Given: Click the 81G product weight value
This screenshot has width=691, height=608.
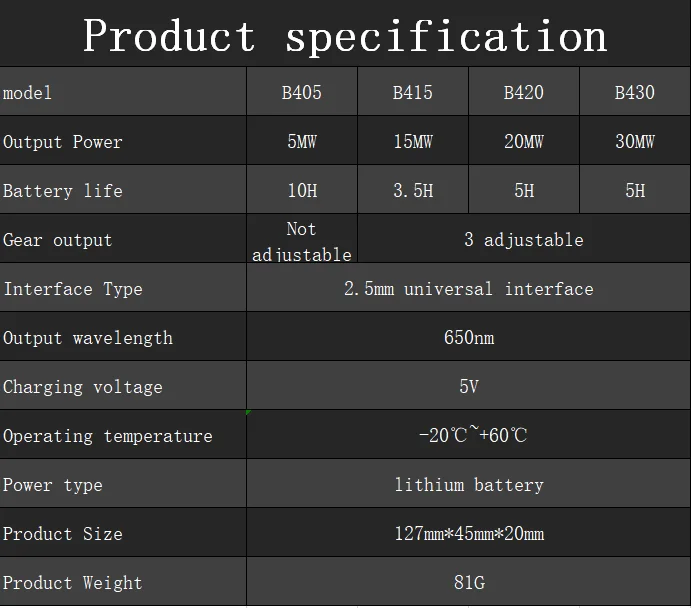Looking at the screenshot, I should click(x=468, y=583).
